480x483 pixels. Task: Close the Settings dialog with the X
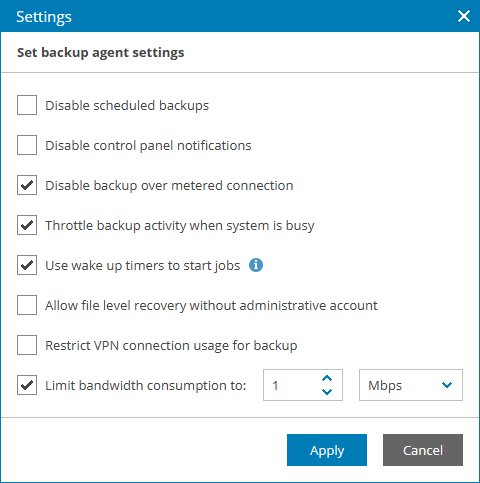tap(464, 16)
